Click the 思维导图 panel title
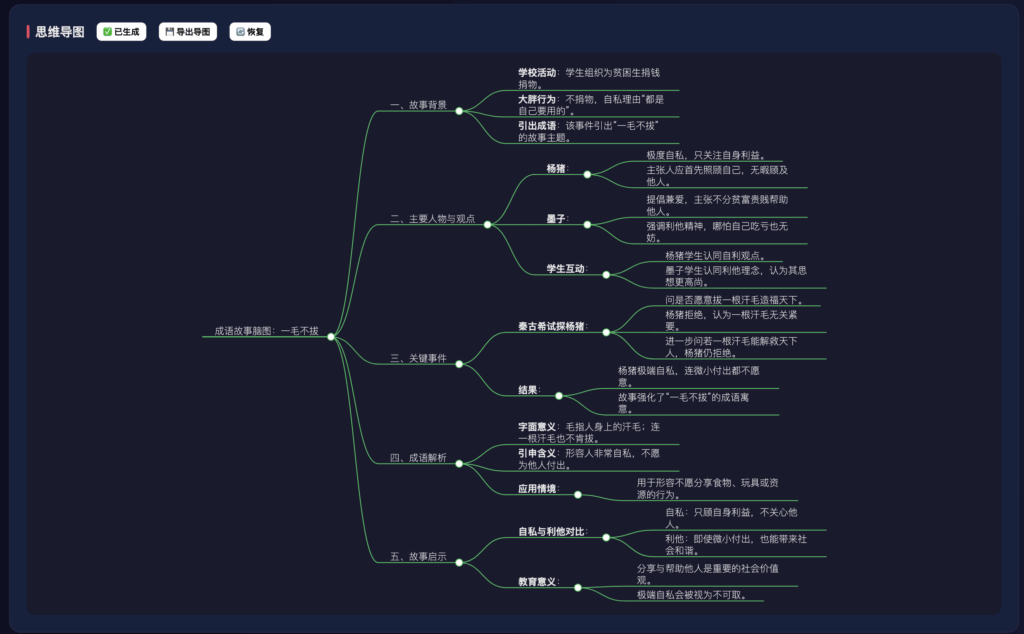The image size is (1024, 634). [x=60, y=32]
